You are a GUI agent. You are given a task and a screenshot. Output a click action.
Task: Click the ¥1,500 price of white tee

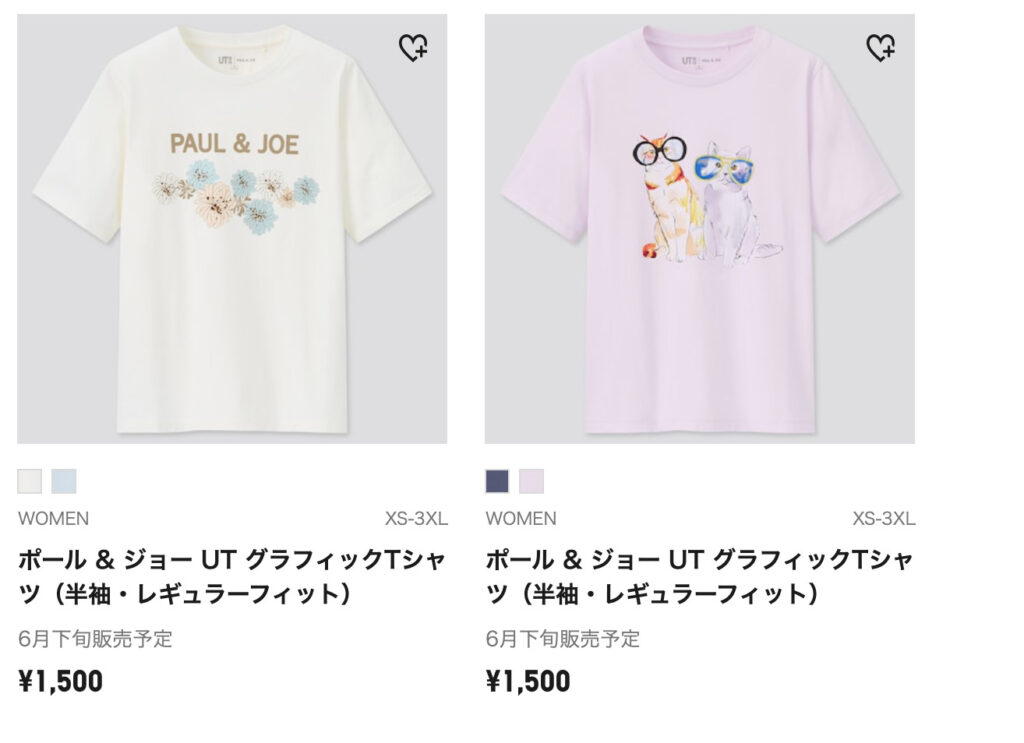click(x=61, y=682)
